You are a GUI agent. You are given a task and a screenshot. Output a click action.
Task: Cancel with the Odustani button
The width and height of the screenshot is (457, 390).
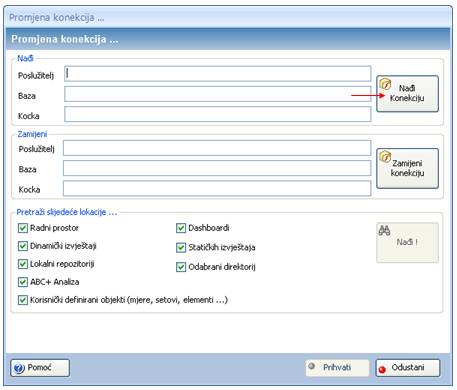click(408, 368)
